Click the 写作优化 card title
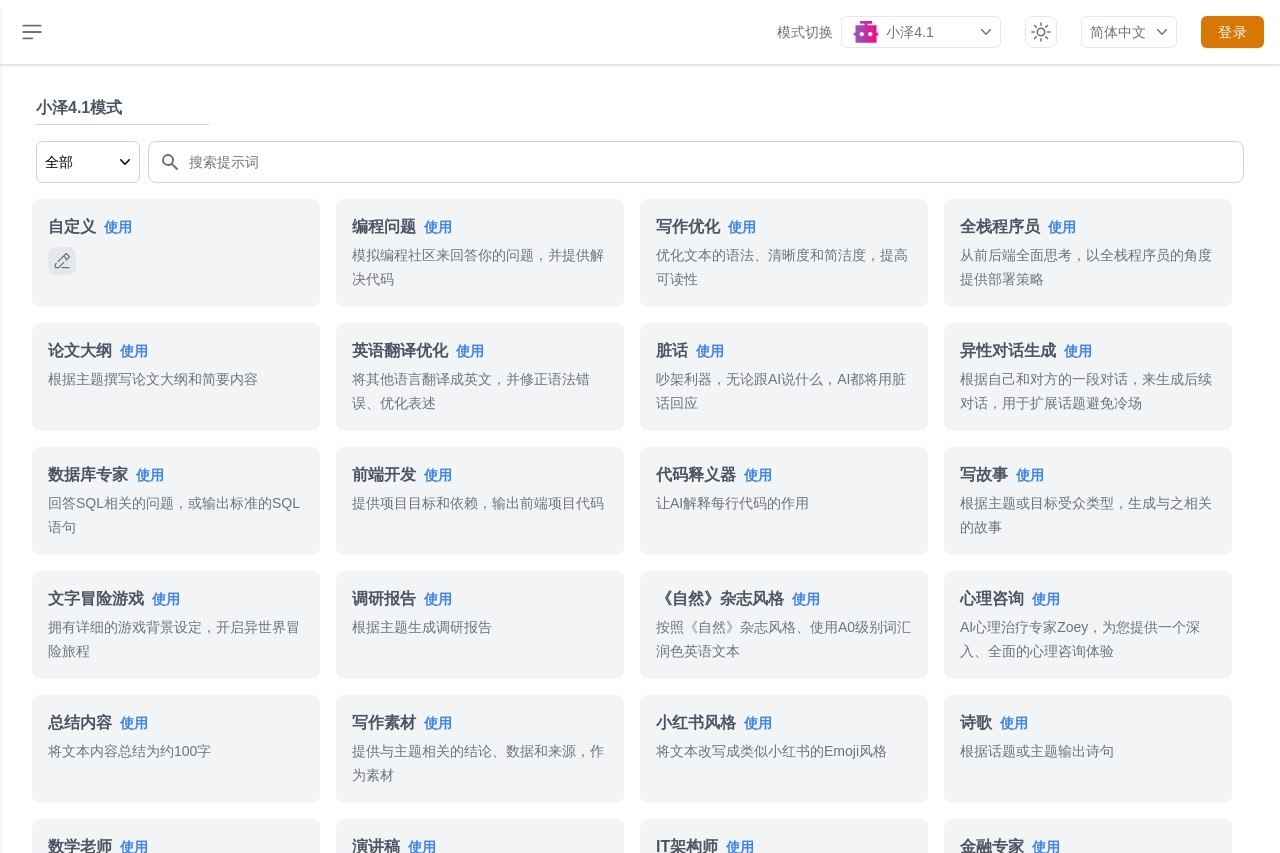The height and width of the screenshot is (853, 1280). pyautogui.click(x=688, y=226)
